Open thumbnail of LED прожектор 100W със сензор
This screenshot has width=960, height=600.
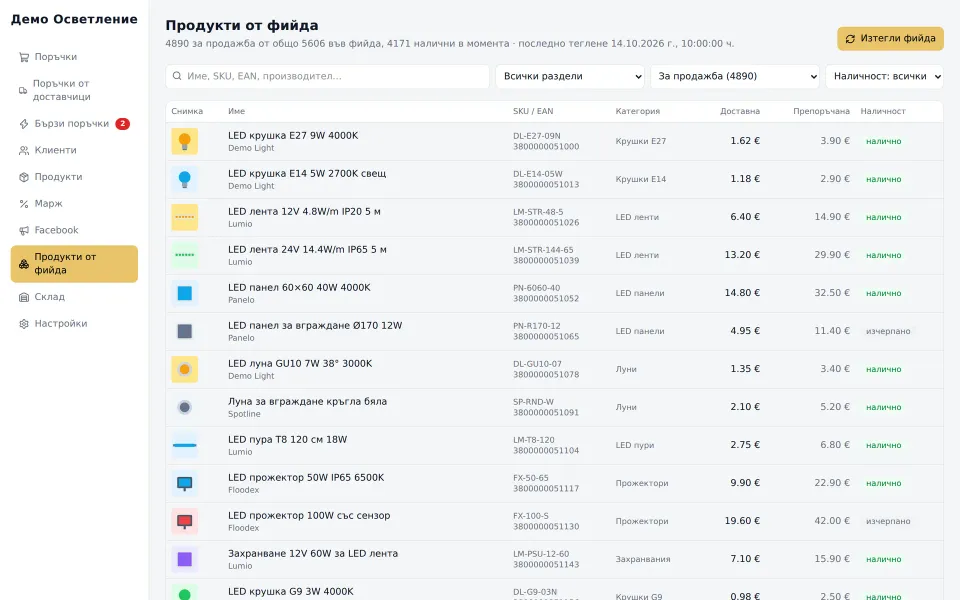click(184, 521)
